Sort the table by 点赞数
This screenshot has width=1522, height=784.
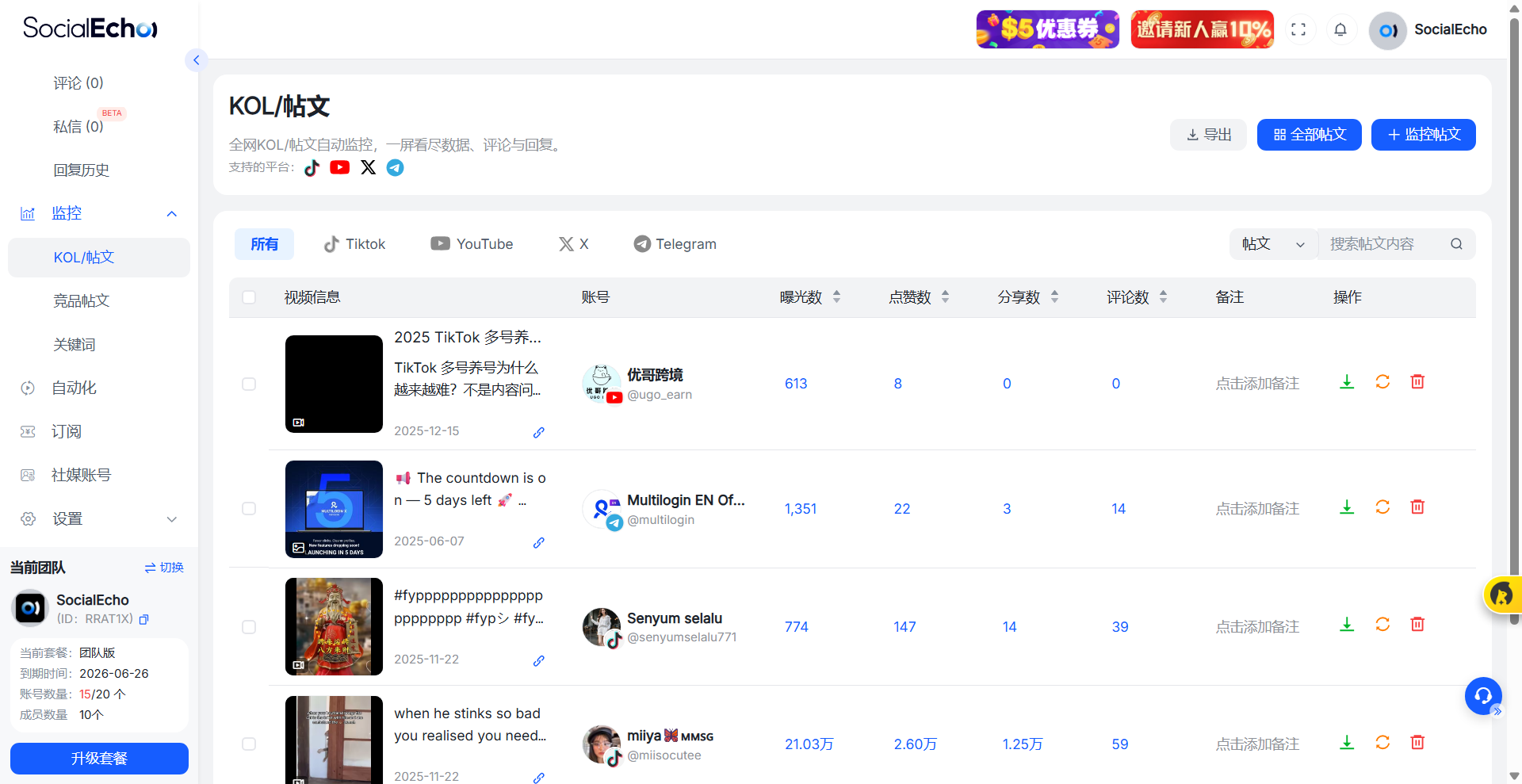click(945, 297)
